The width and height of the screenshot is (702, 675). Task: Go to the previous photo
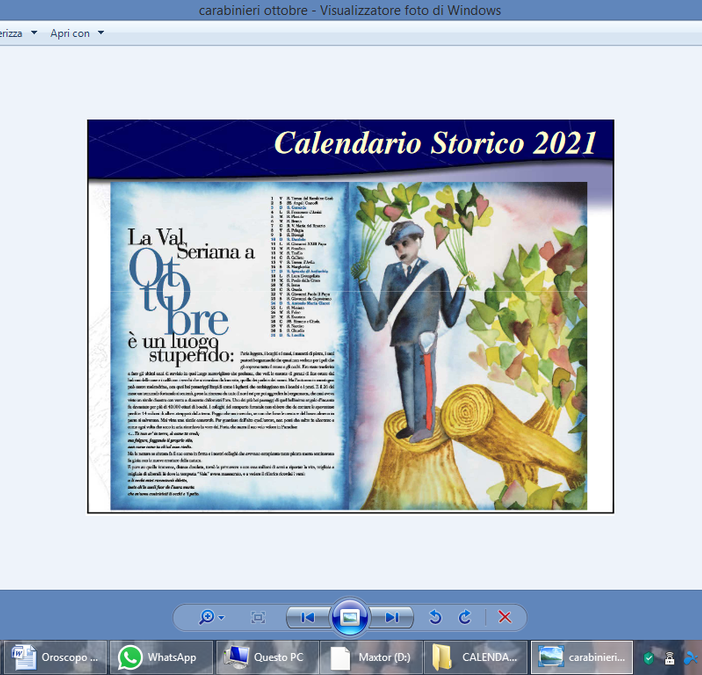[x=308, y=617]
